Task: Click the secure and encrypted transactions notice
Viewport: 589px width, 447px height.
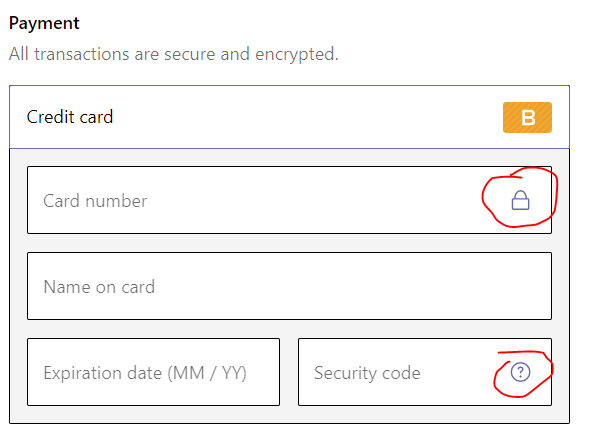Action: click(x=174, y=54)
